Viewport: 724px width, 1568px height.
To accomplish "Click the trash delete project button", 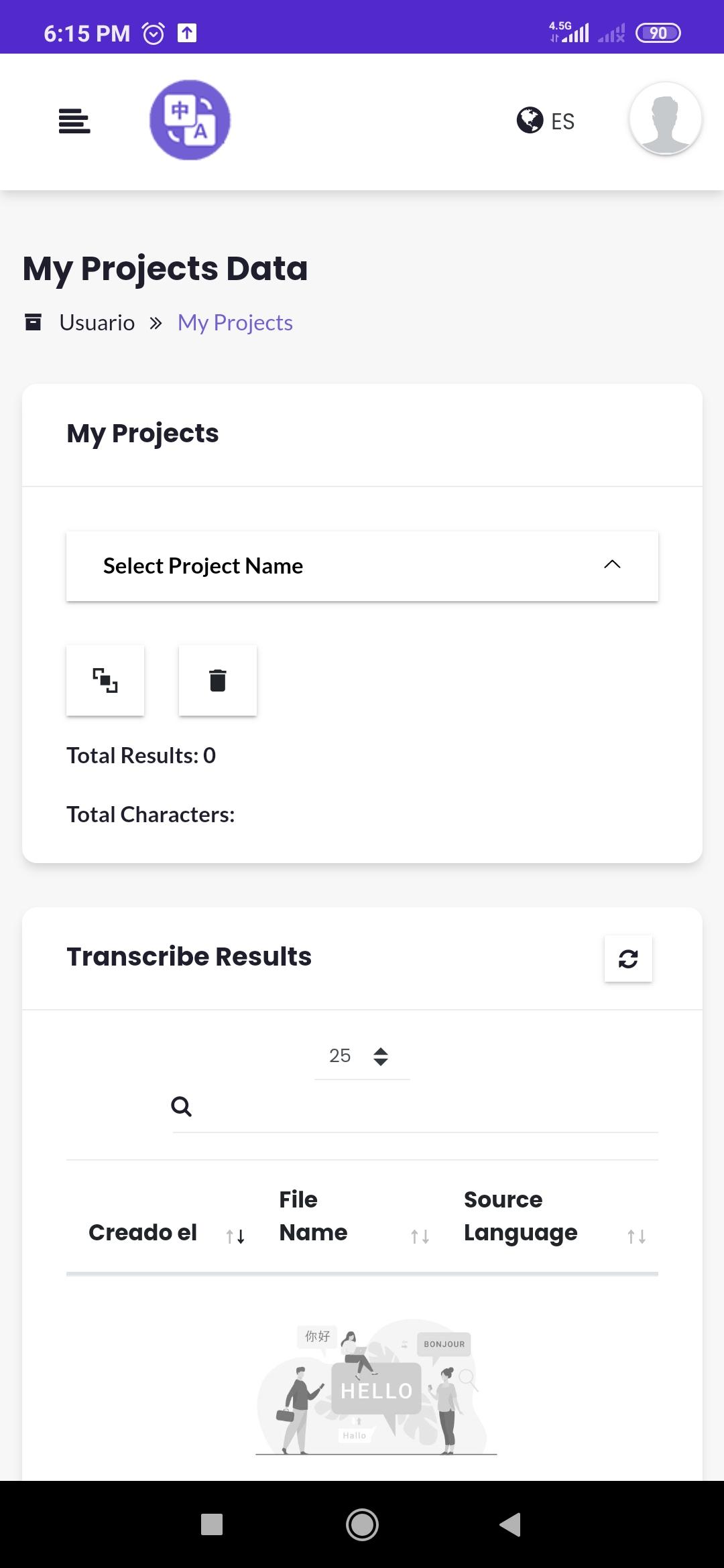I will (218, 680).
